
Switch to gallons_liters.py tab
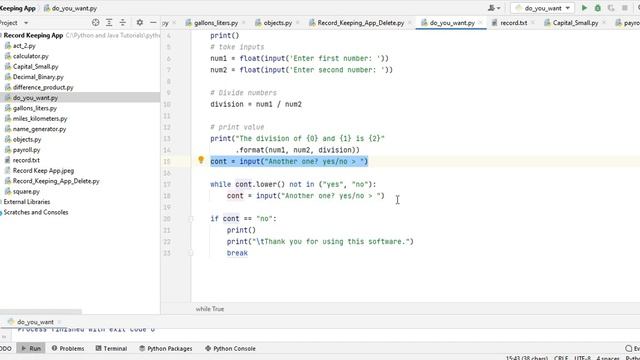coord(216,23)
